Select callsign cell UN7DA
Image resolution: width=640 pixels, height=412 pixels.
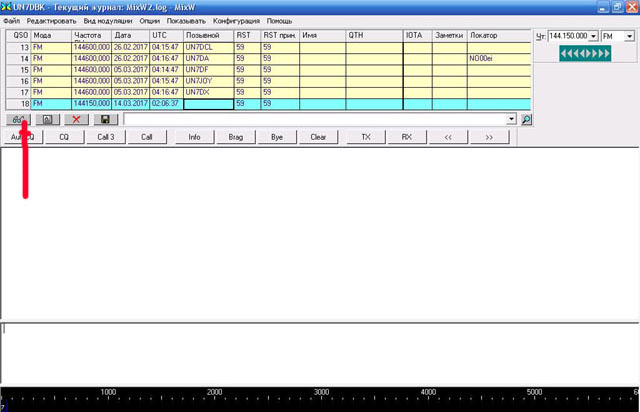[x=209, y=59]
